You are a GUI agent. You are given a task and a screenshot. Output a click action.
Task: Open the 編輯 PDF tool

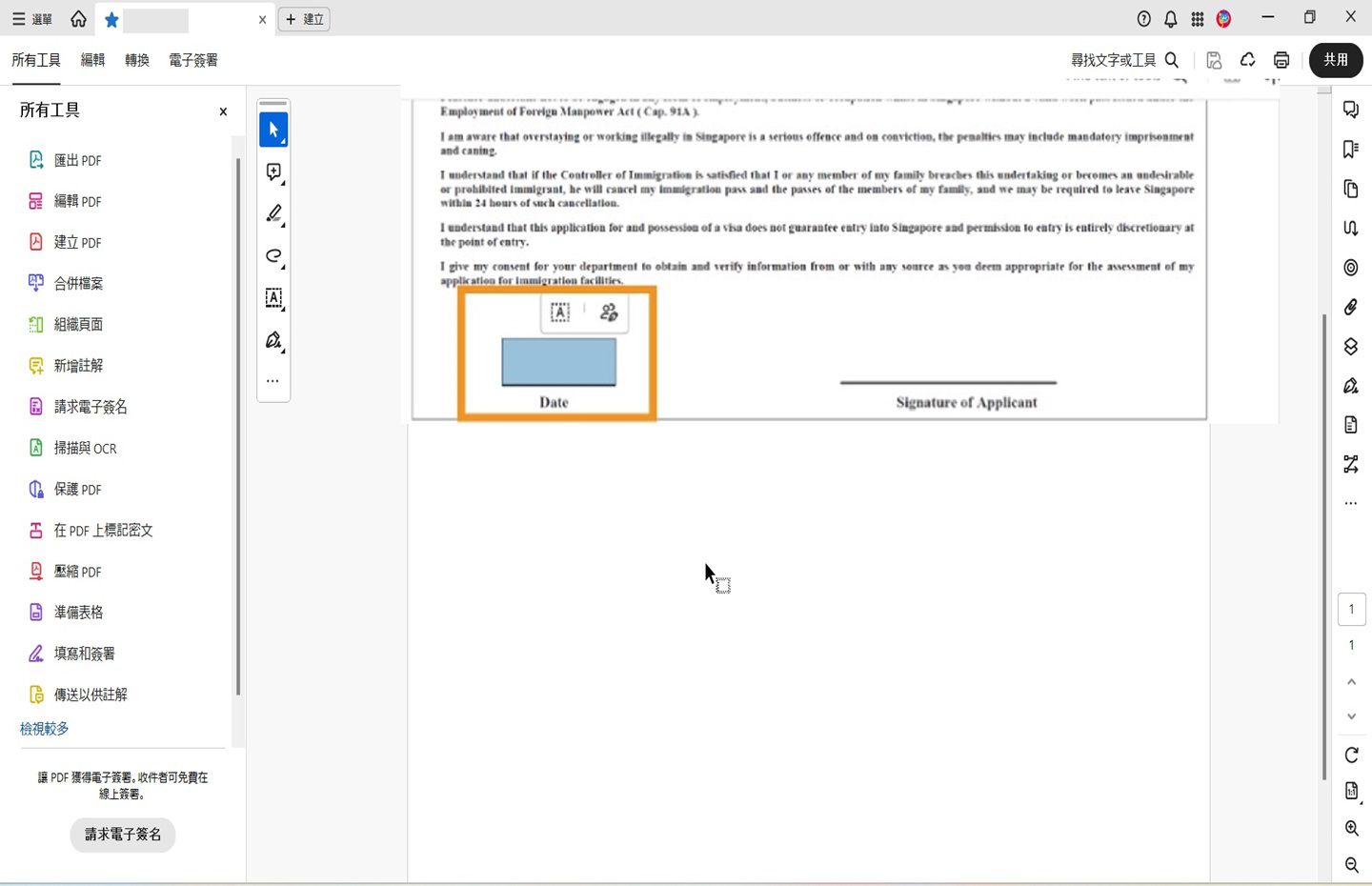(x=65, y=201)
